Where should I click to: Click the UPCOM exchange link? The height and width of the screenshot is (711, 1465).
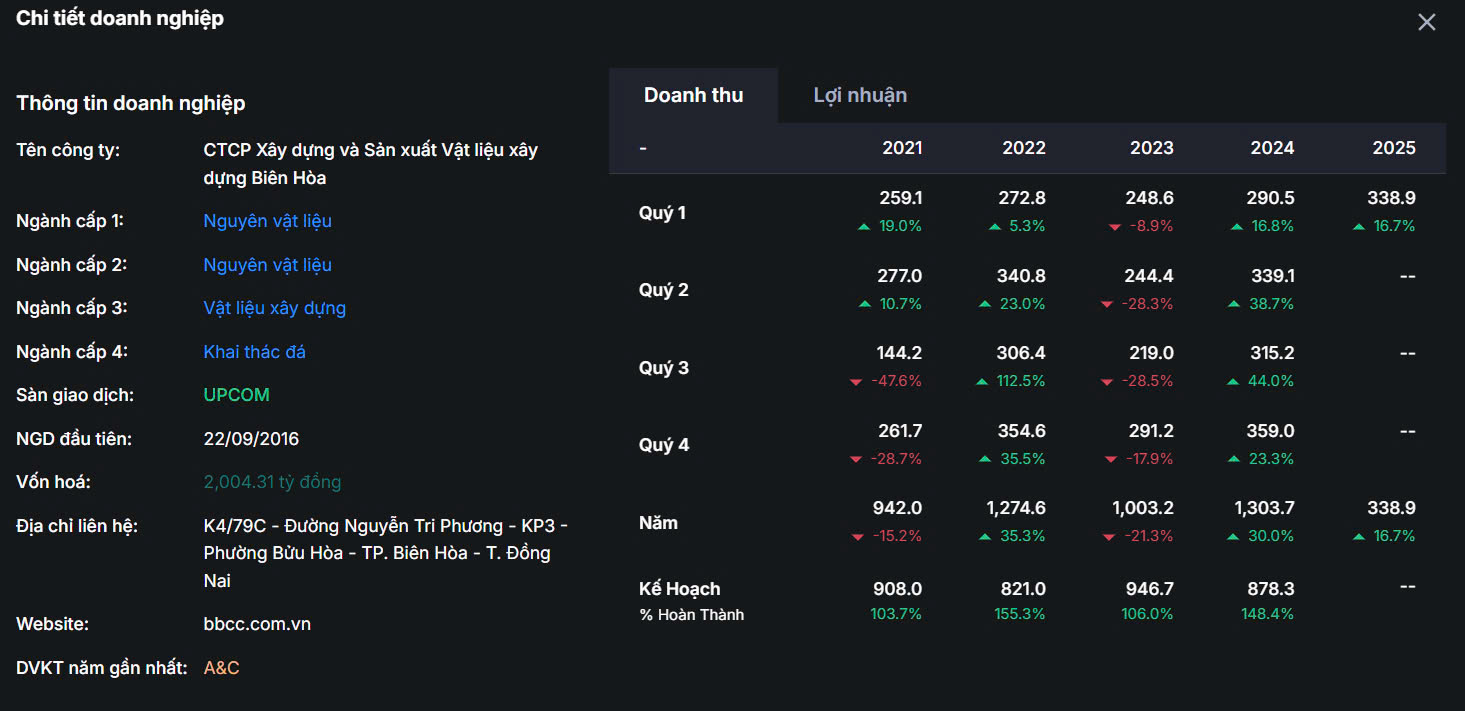tap(236, 395)
